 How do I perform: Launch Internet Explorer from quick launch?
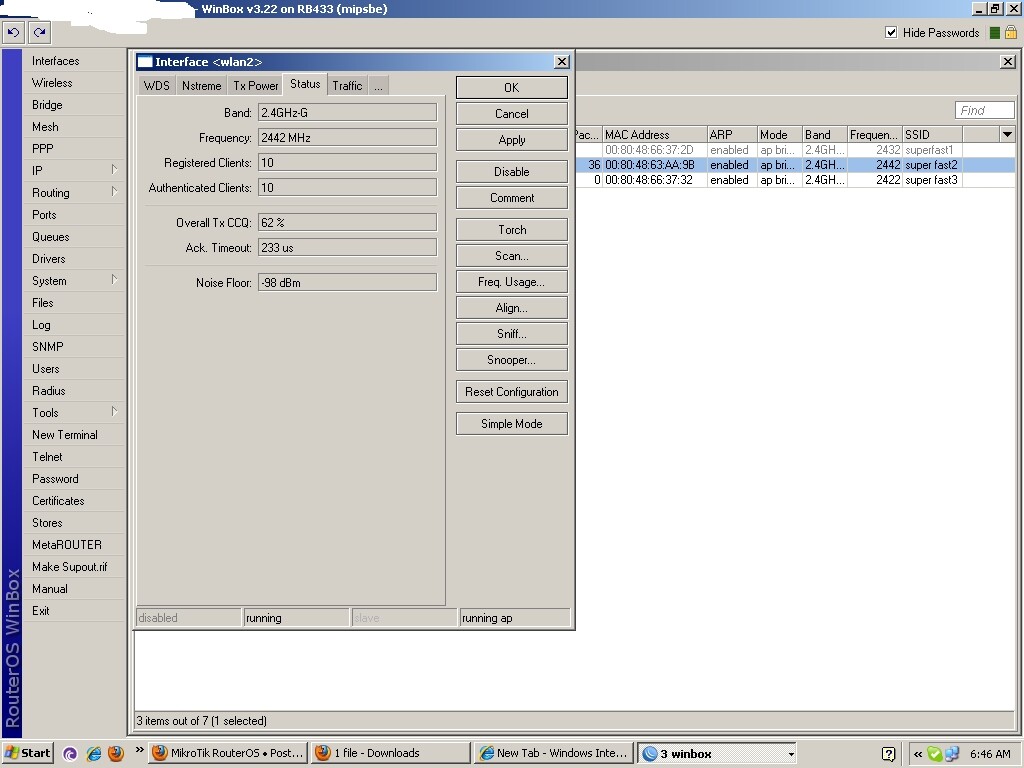tap(93, 754)
